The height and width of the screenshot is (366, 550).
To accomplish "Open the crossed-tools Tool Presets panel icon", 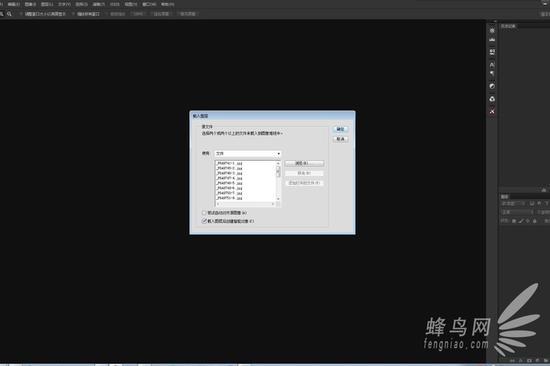I will point(492,111).
